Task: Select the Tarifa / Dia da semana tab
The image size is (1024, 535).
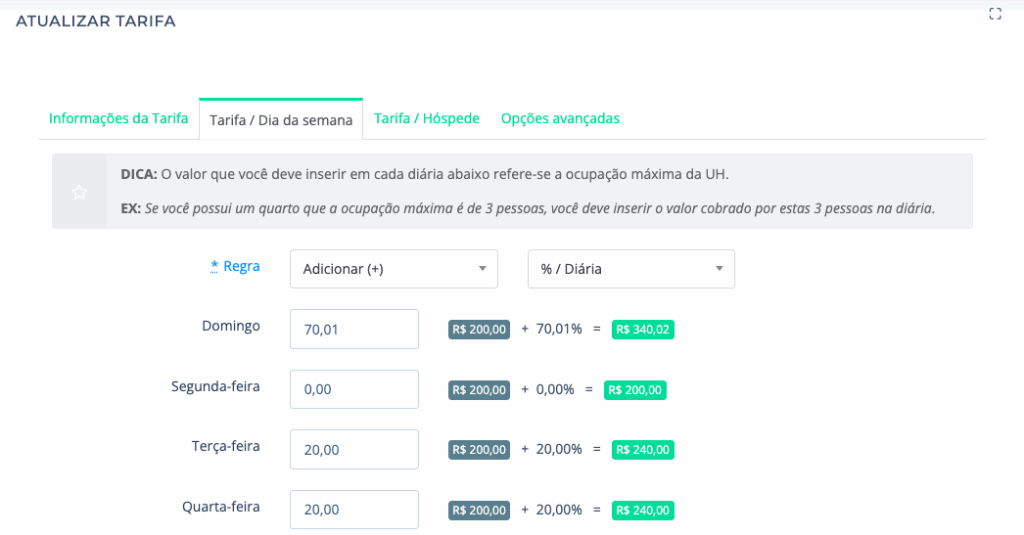Action: (x=281, y=120)
